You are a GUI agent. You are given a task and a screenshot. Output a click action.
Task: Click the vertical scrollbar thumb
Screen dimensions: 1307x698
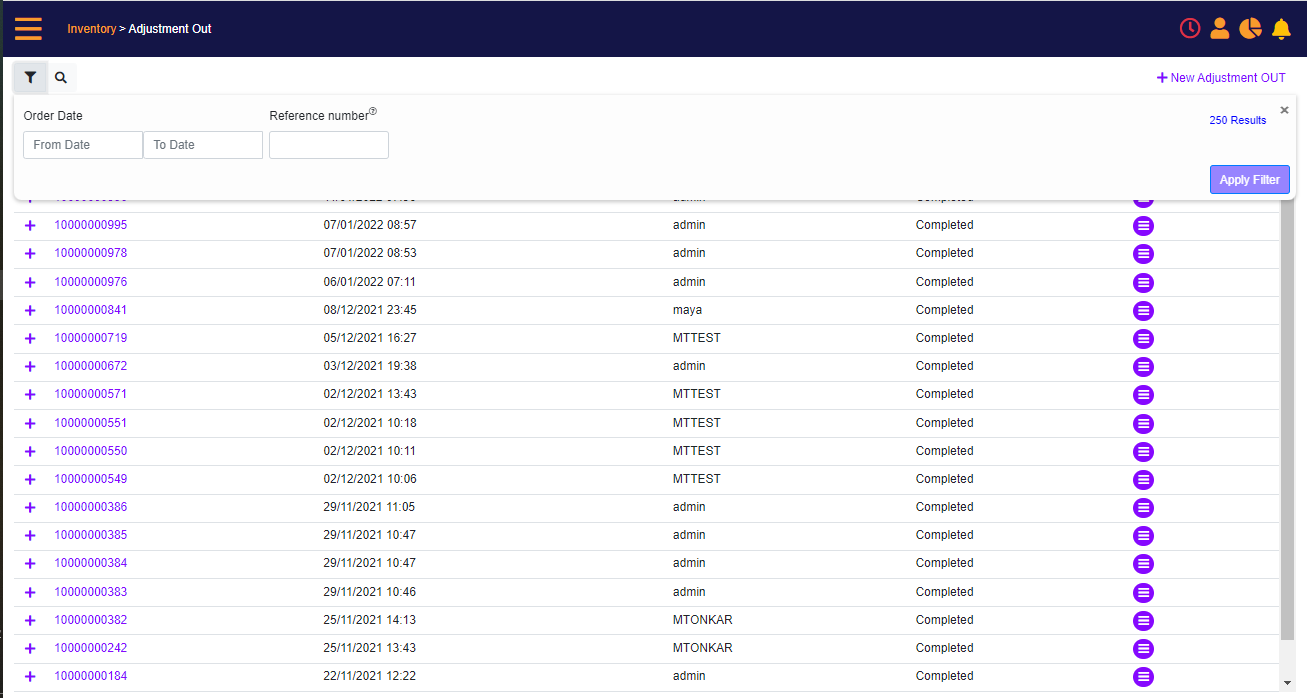[1287, 420]
